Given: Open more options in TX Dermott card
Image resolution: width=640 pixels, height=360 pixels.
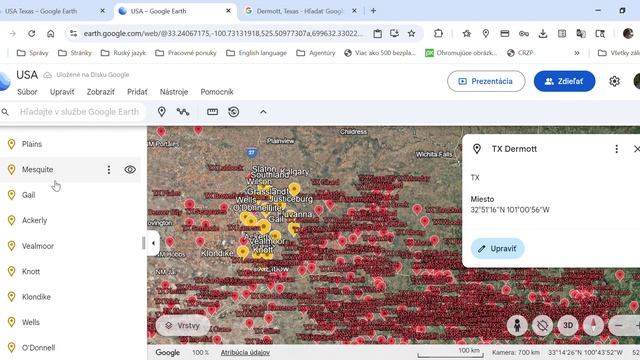Looking at the screenshot, I should pos(616,149).
